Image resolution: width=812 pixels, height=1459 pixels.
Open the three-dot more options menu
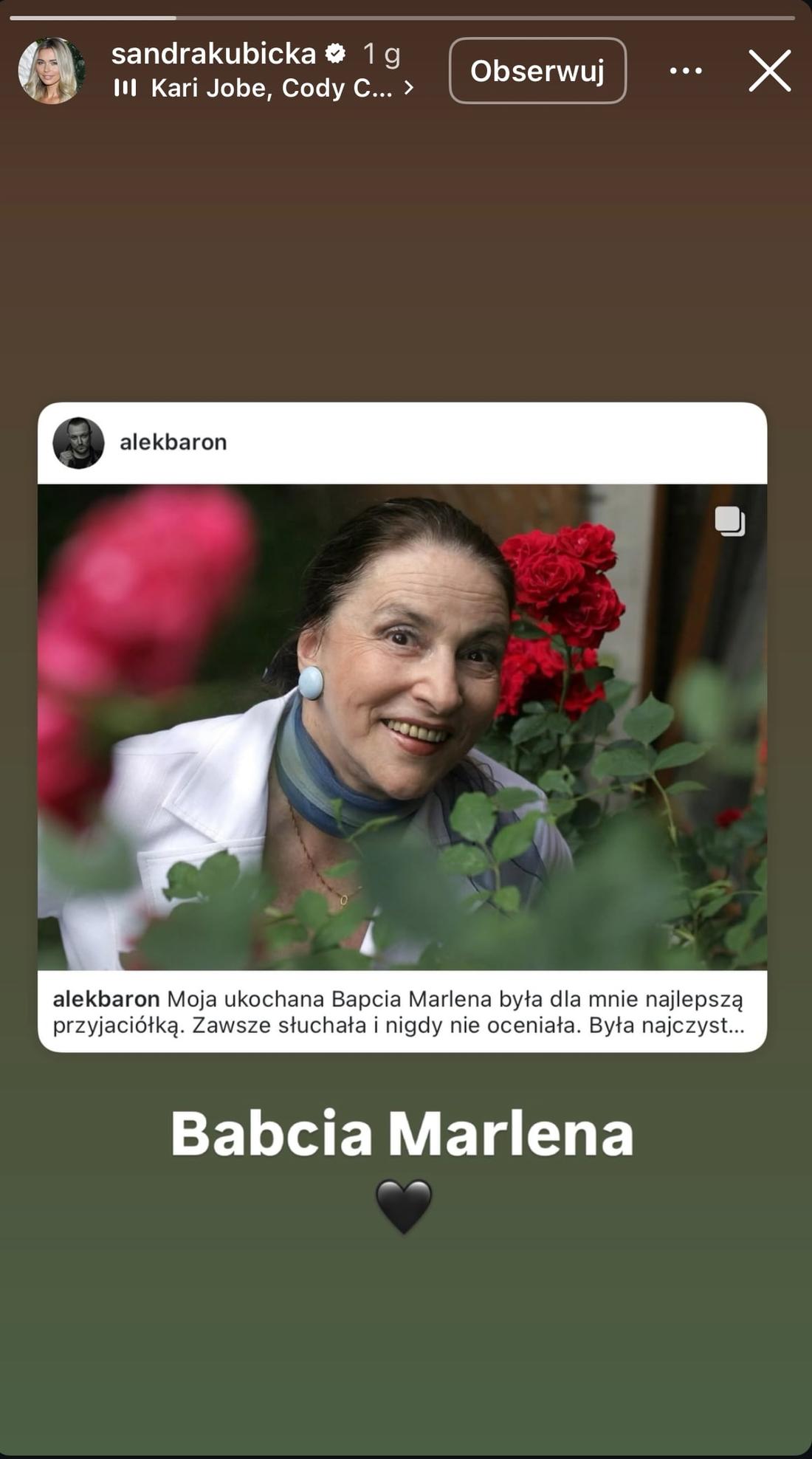tap(686, 71)
